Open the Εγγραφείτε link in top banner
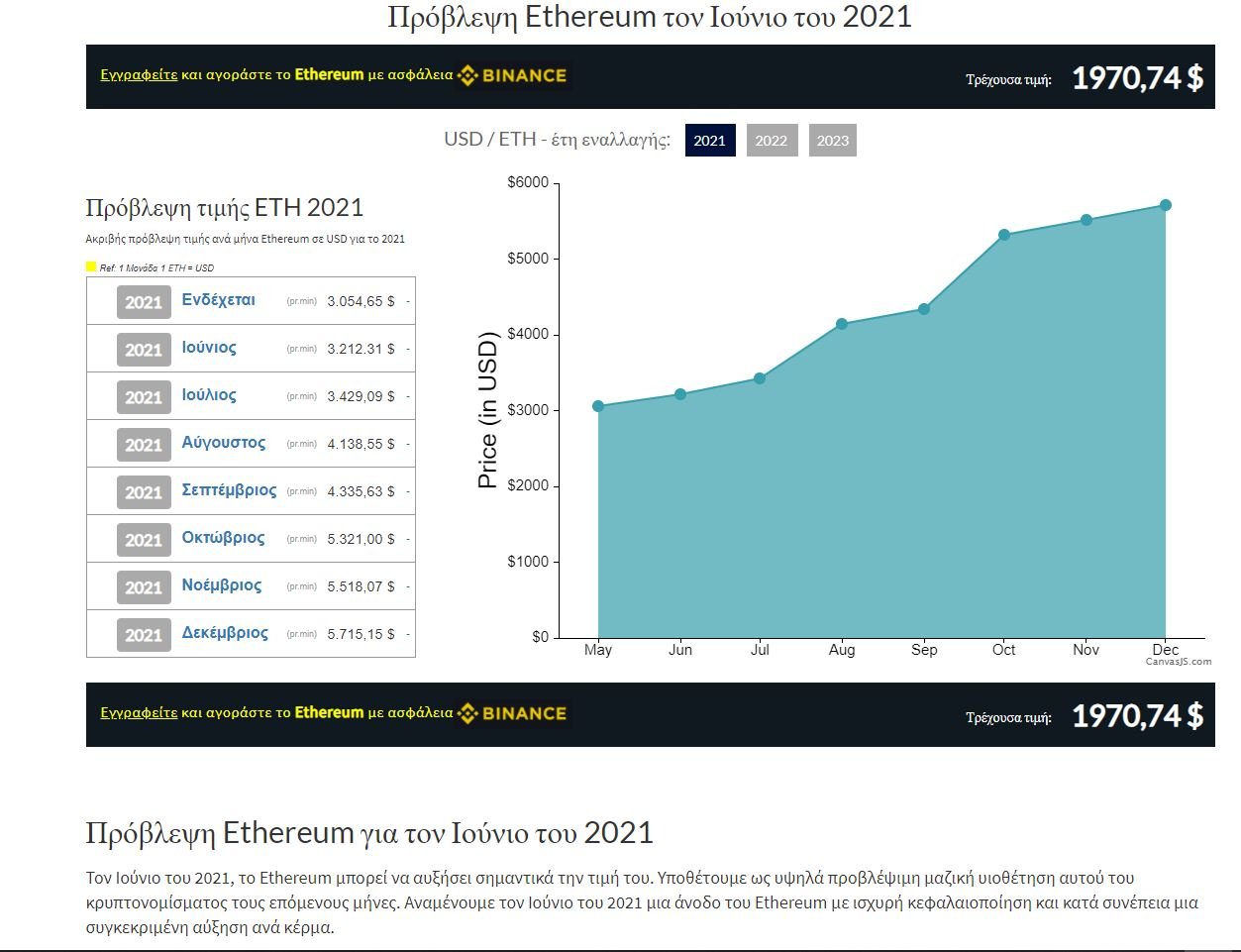This screenshot has height=952, width=1241. tap(139, 75)
